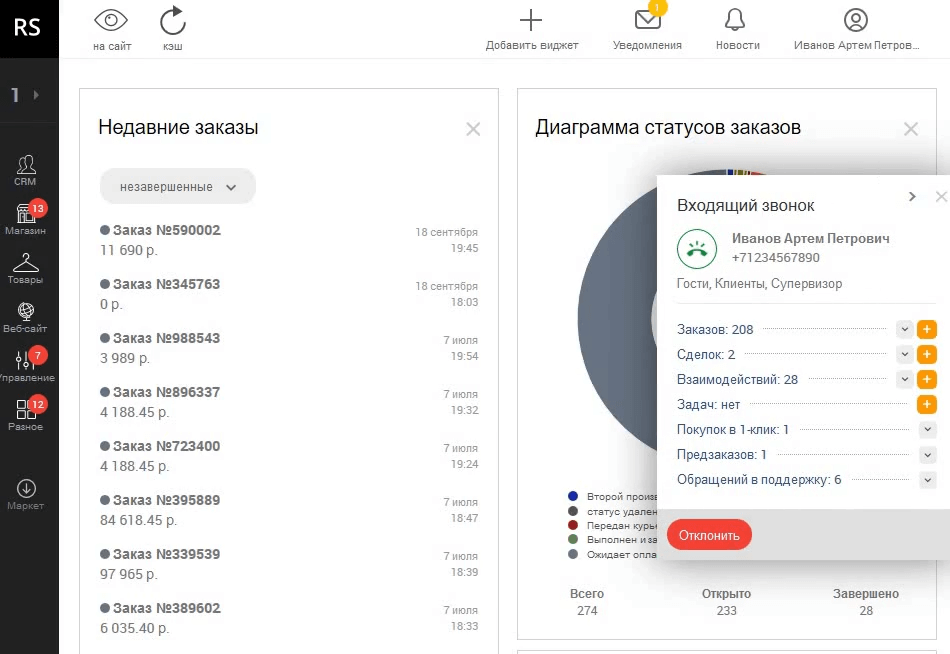Open Уведомления envelope notifications

pyautogui.click(x=647, y=22)
